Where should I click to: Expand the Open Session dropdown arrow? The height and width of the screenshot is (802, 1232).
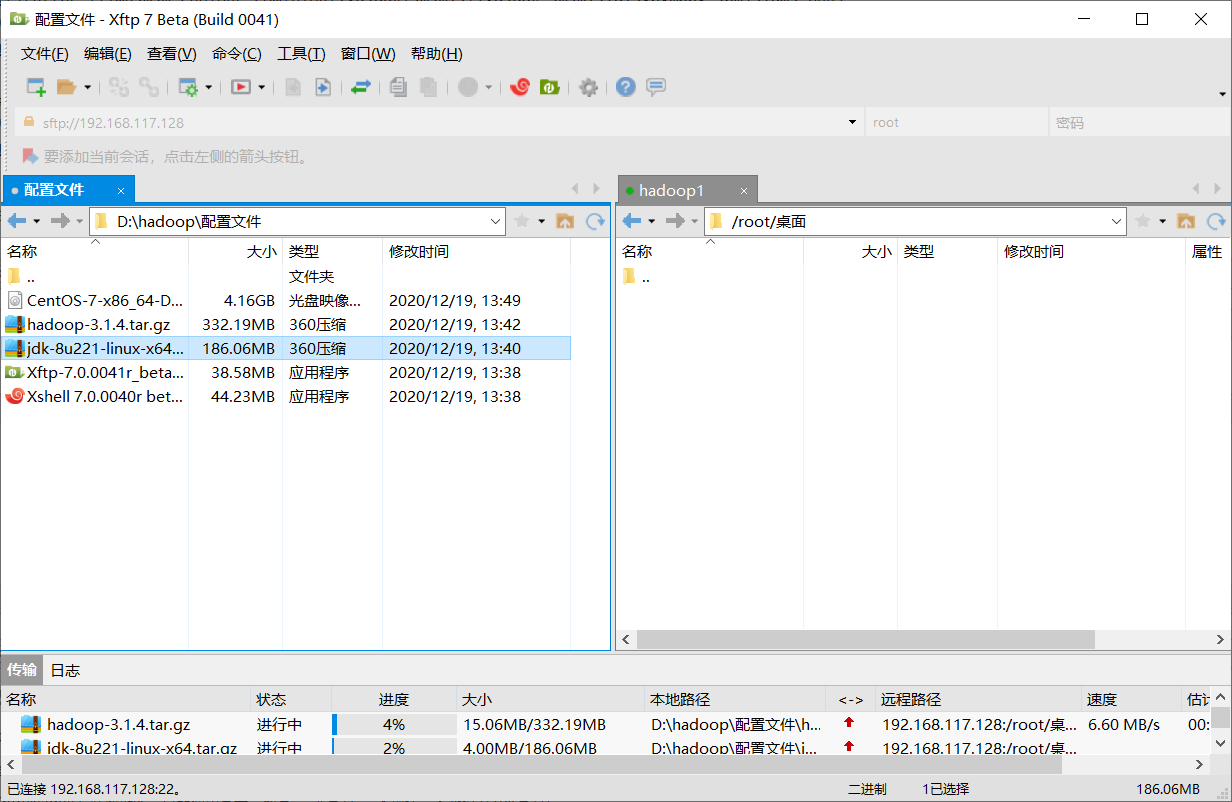pyautogui.click(x=87, y=87)
